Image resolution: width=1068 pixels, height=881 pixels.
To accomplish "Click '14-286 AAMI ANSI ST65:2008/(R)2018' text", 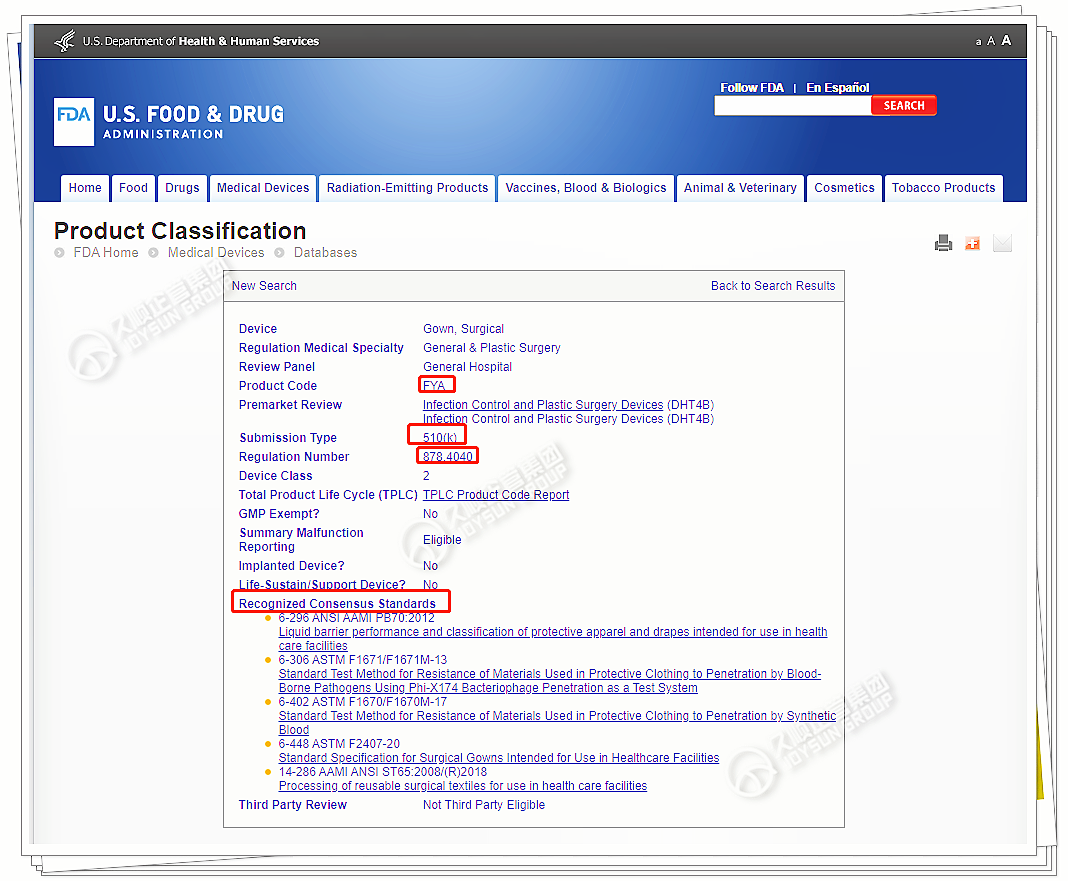I will click(x=383, y=772).
